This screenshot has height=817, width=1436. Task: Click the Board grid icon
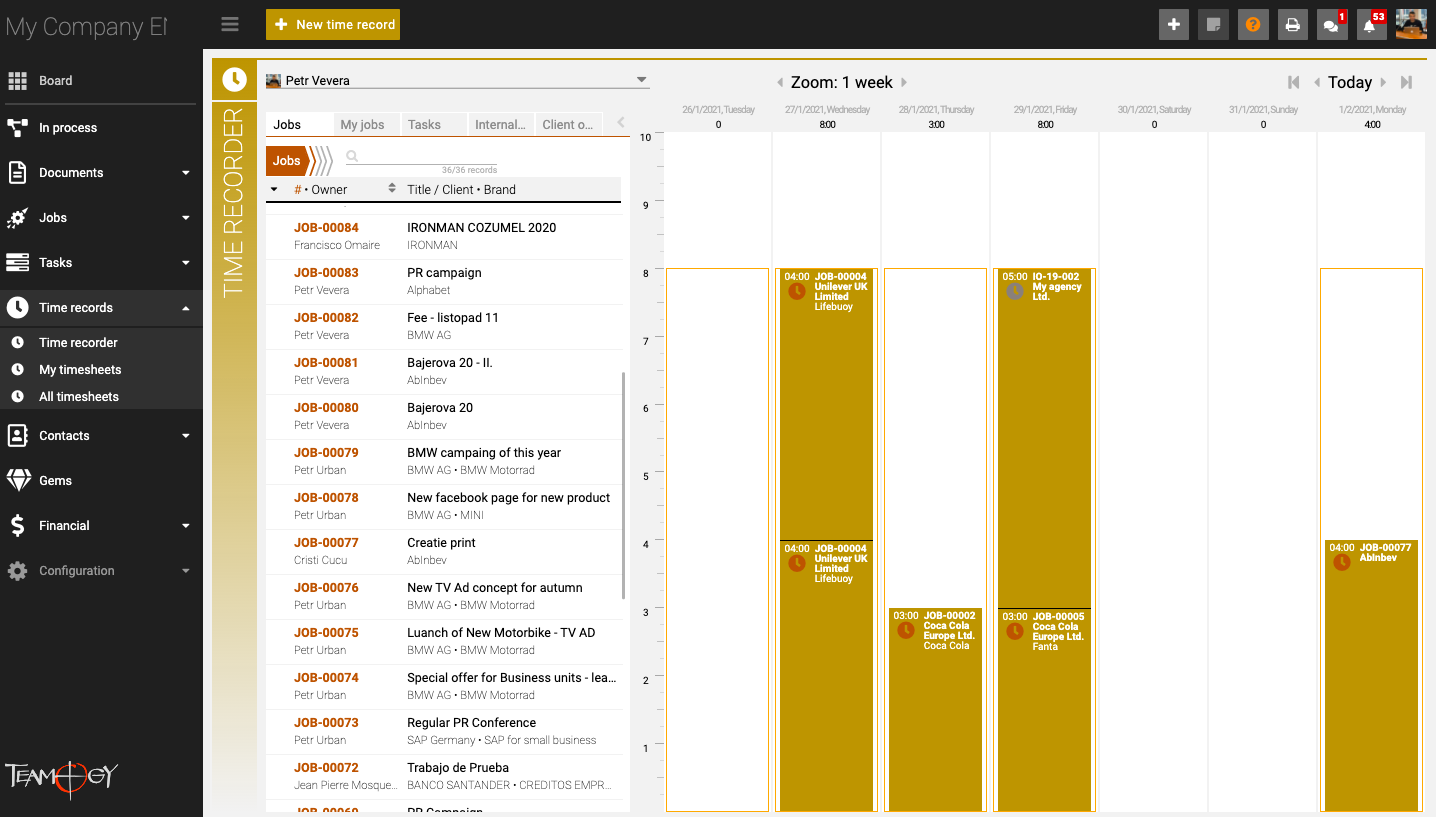[x=17, y=81]
